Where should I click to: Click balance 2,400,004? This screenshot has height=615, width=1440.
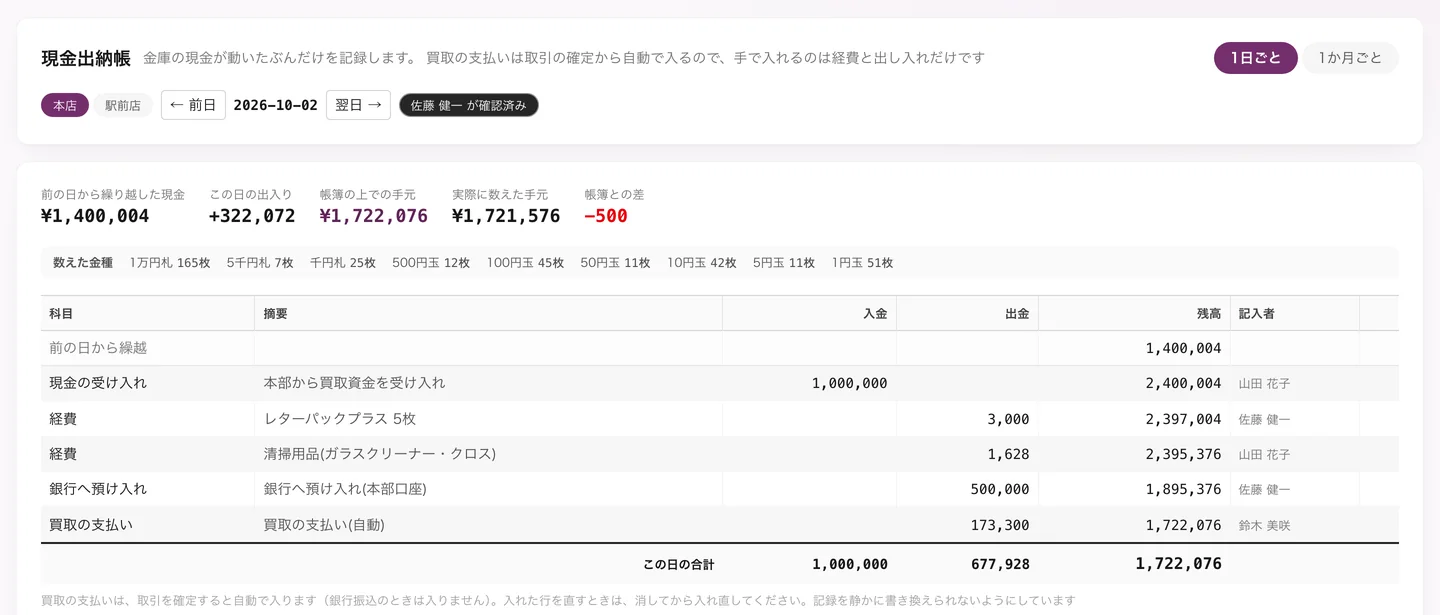click(1184, 383)
